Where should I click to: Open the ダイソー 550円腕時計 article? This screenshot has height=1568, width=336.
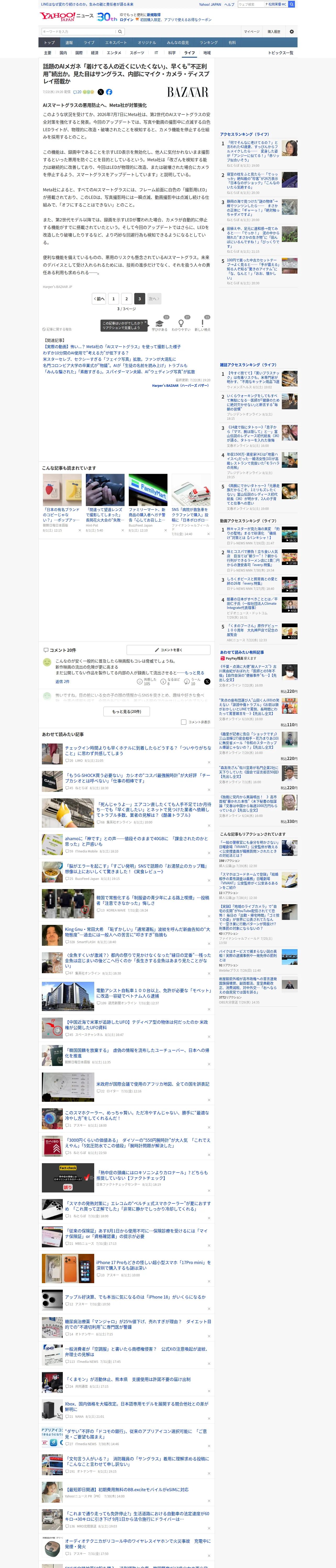click(138, 1143)
